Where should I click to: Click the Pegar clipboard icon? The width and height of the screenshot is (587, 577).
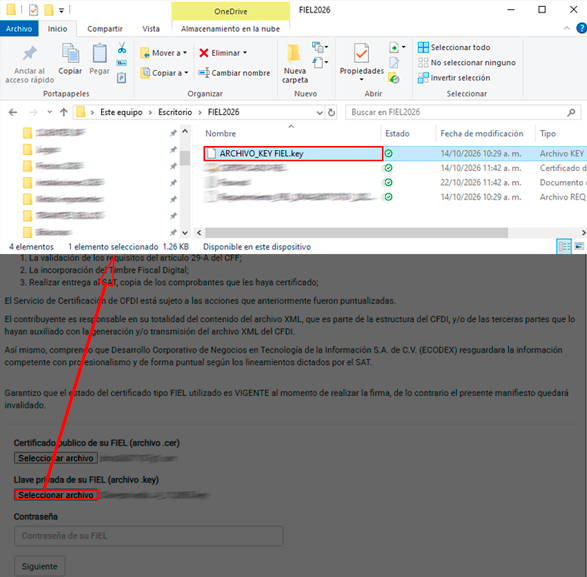click(x=100, y=53)
